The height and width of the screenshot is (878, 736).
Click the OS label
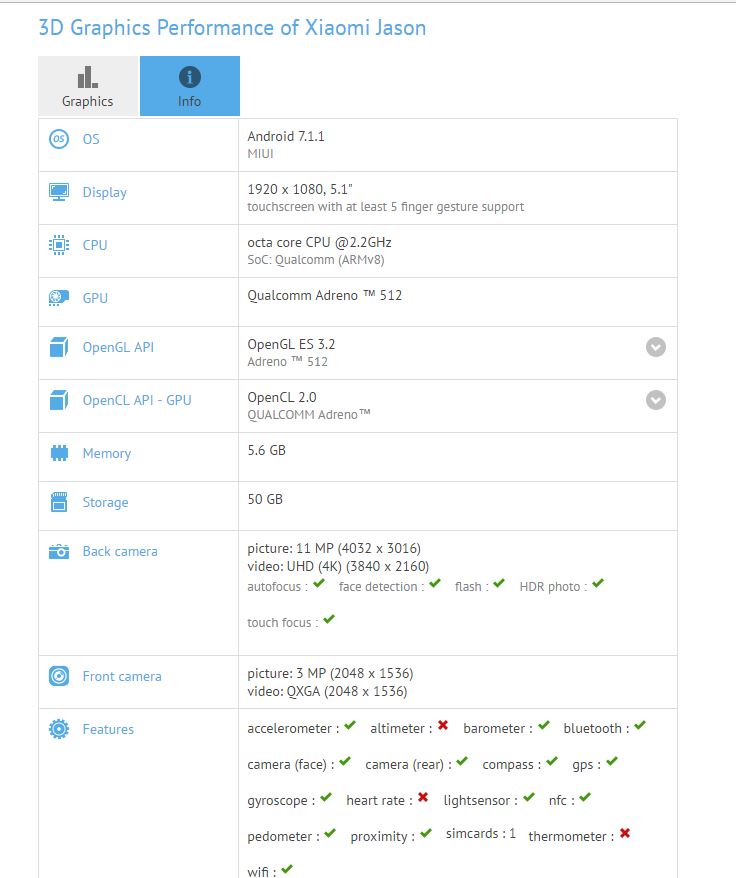[x=91, y=139]
